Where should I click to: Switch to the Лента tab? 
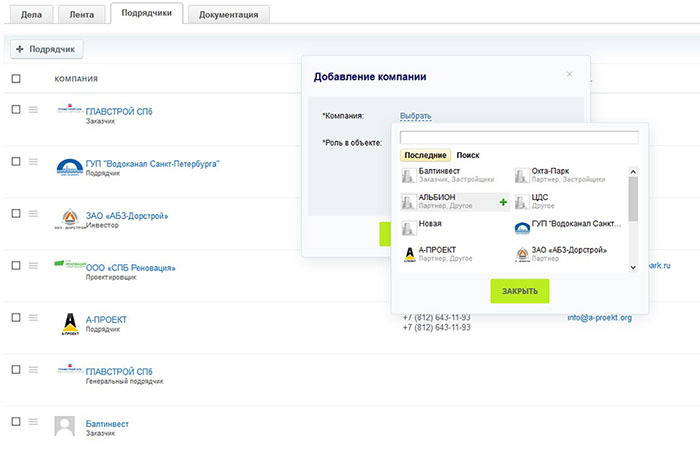(x=81, y=14)
